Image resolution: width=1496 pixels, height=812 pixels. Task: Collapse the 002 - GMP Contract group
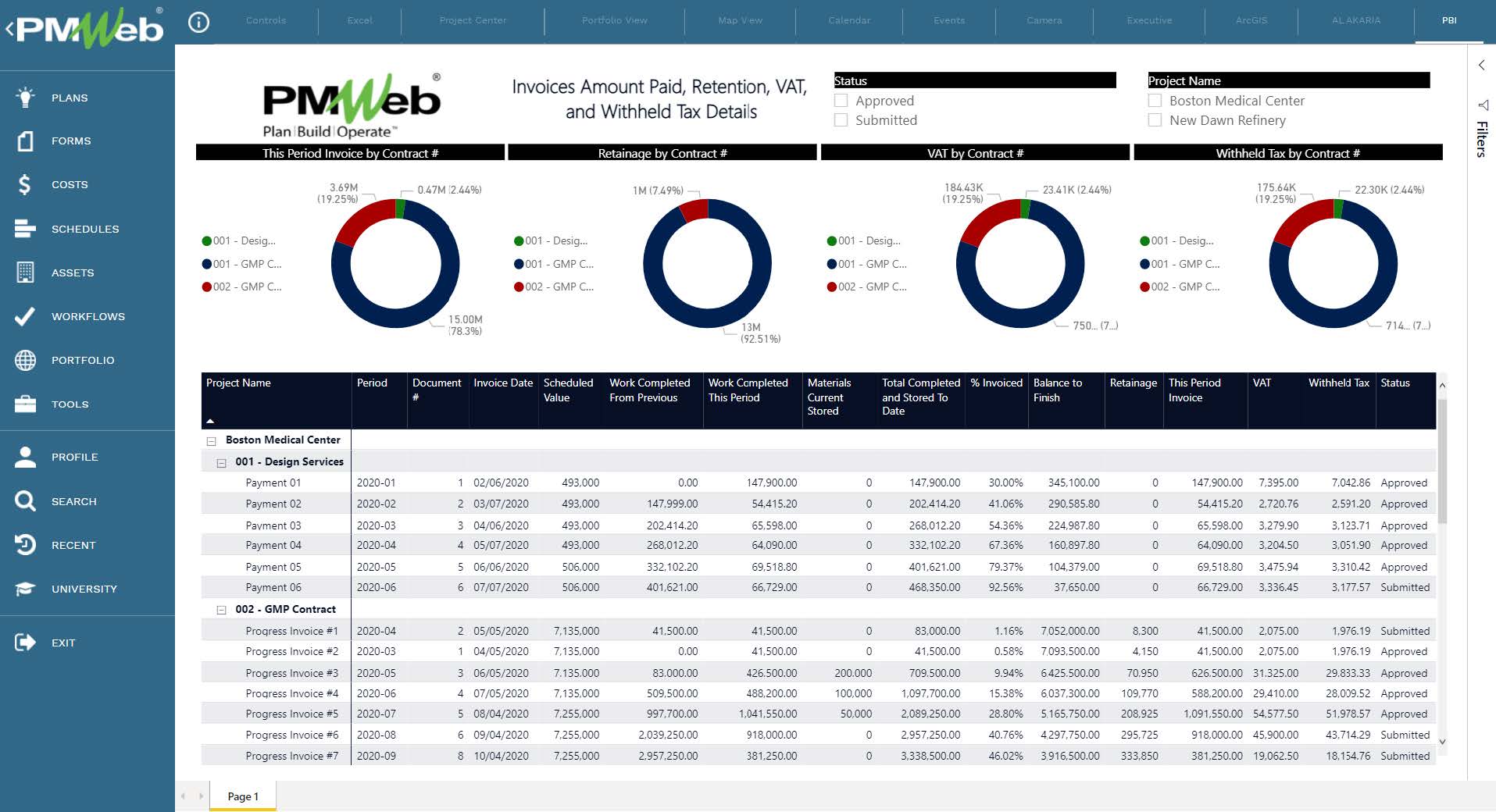(221, 610)
